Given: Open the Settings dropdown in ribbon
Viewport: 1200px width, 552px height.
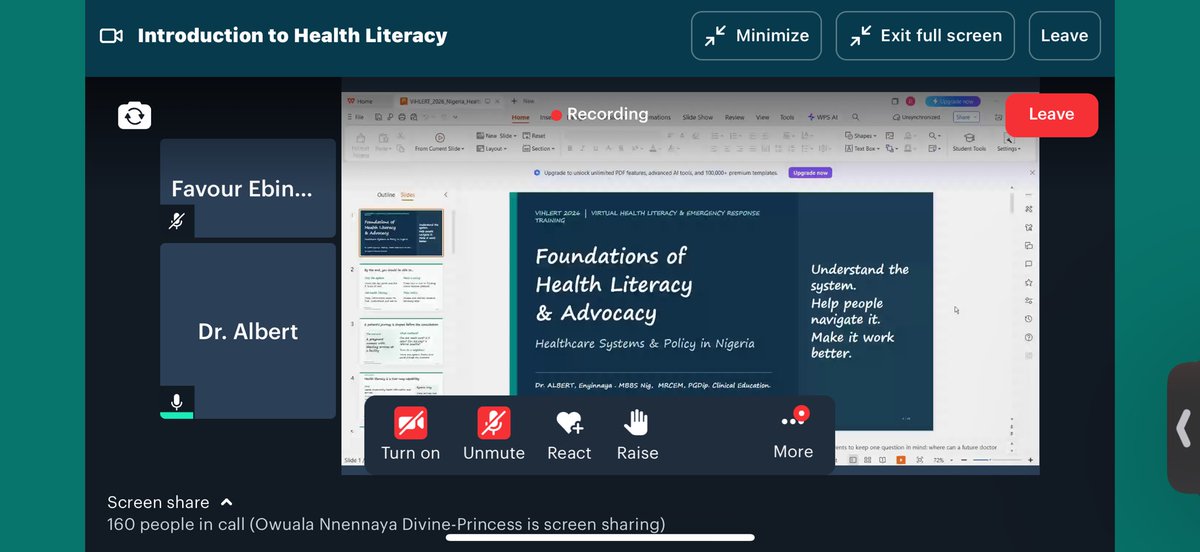Looking at the screenshot, I should point(1008,142).
